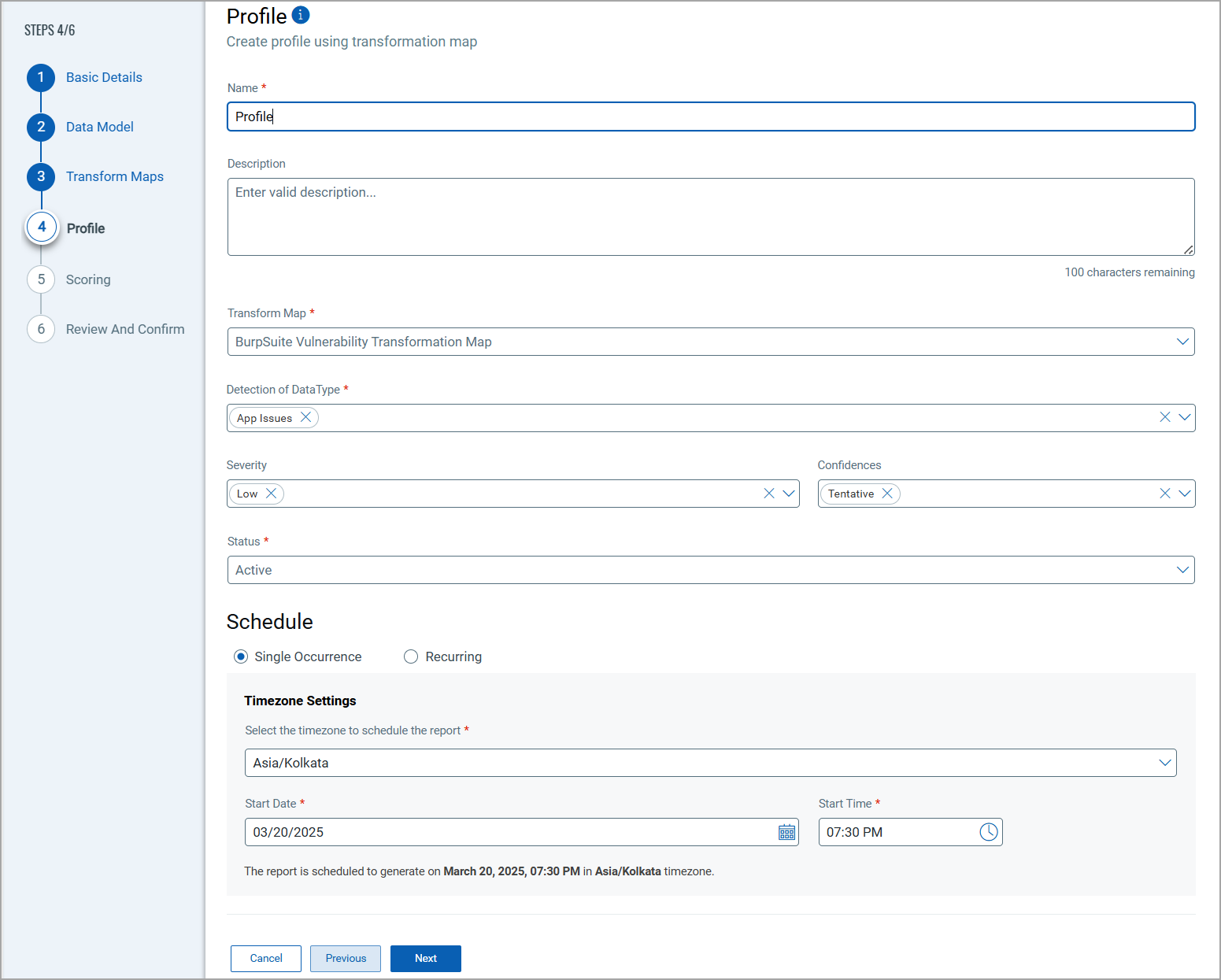The height and width of the screenshot is (980, 1221).
Task: Expand the Asia/Kolkata timezone dropdown
Action: point(1164,763)
